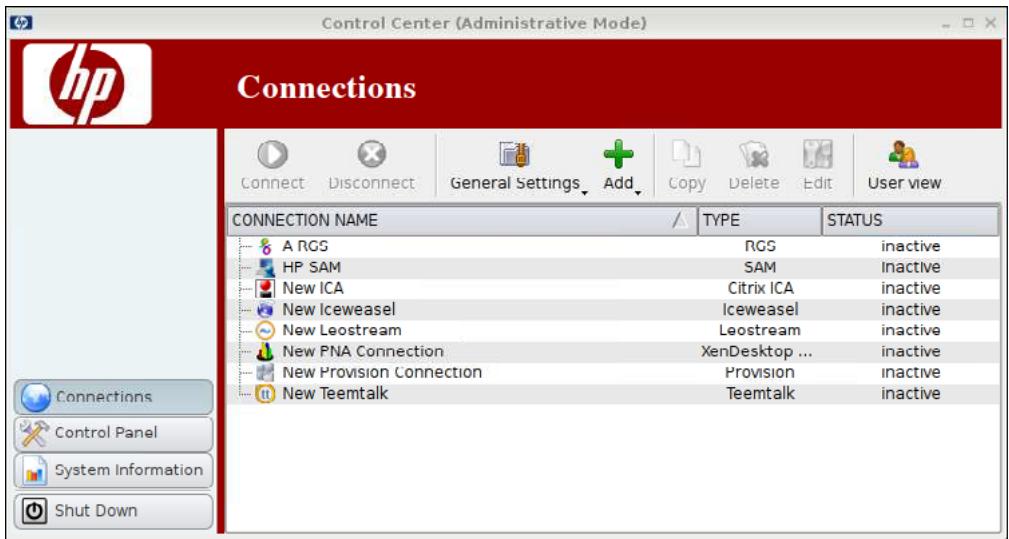
Task: Close the Control Center window
Action: click(990, 23)
